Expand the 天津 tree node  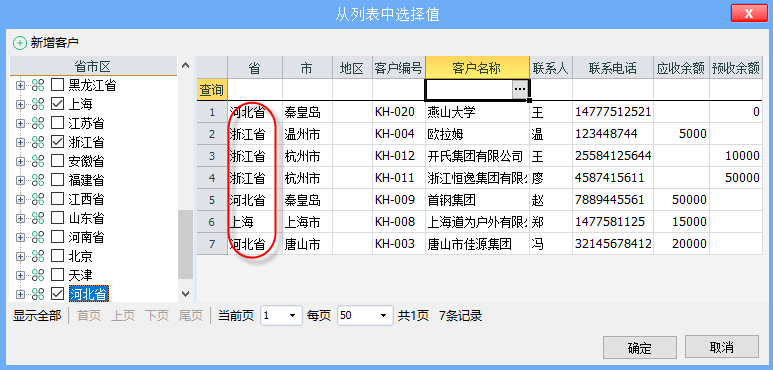click(x=20, y=275)
